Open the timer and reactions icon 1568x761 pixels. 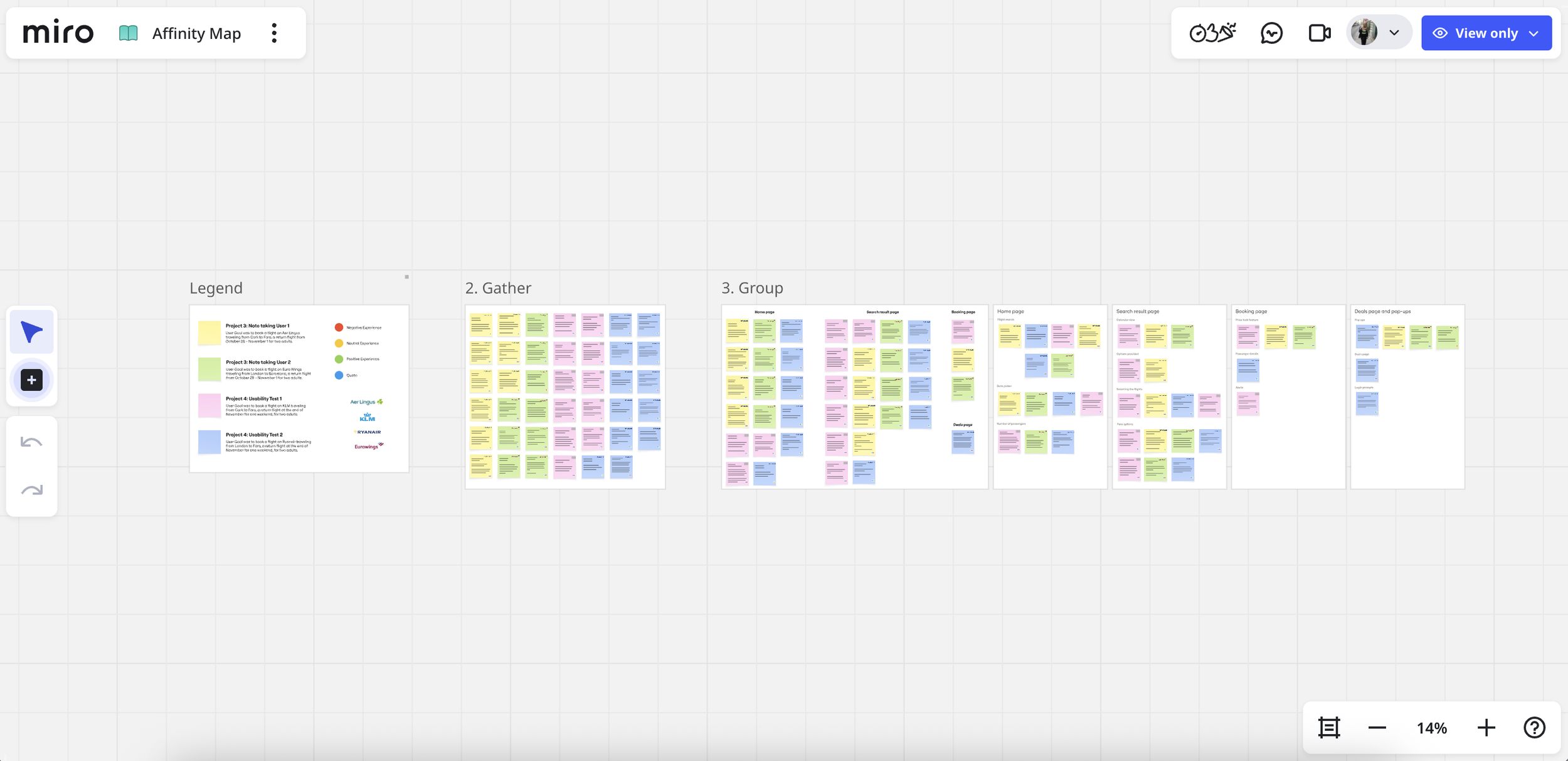click(1212, 33)
